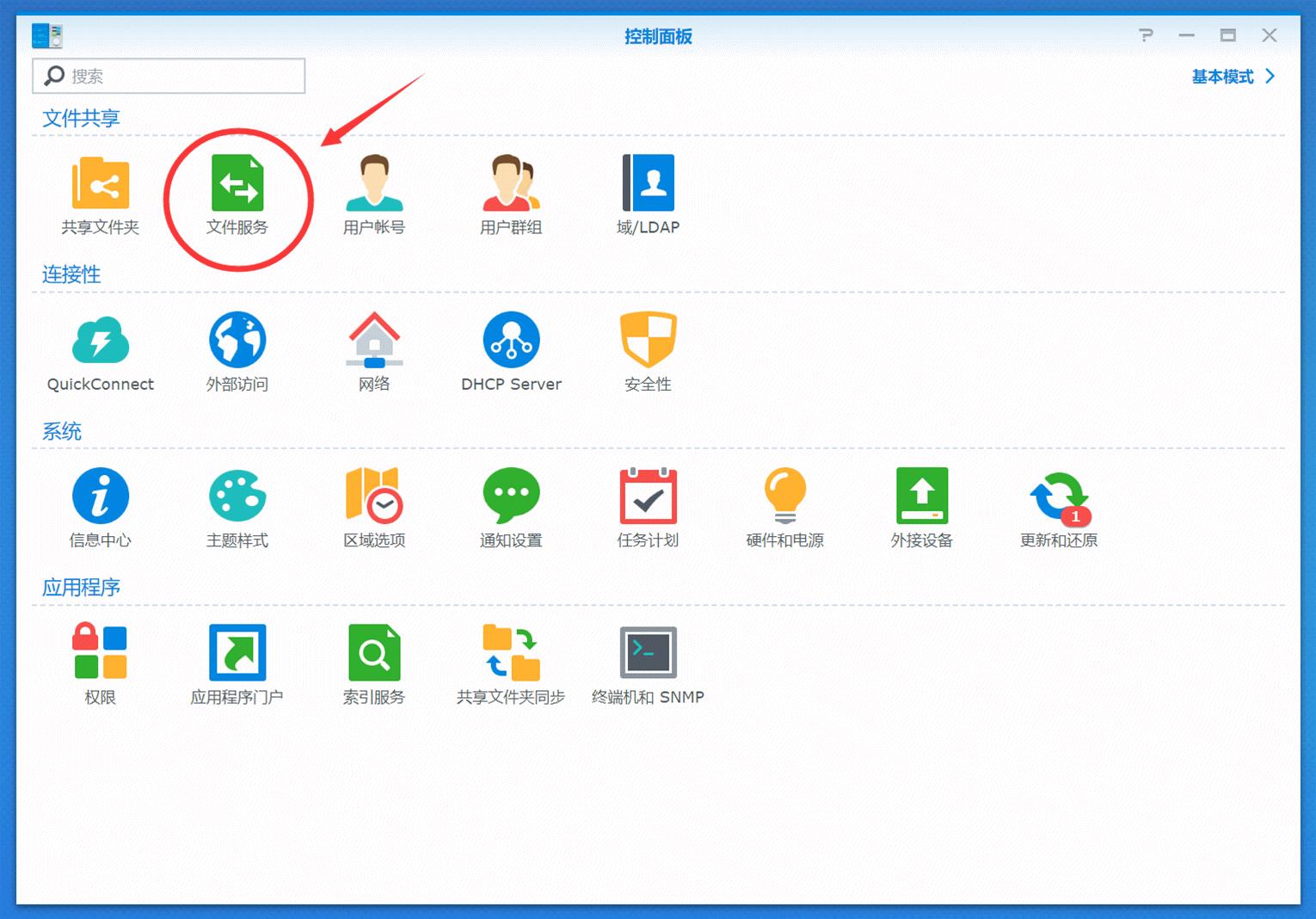The width and height of the screenshot is (1316, 919).
Task: Open 用户群组 (User groups)
Action: point(511,182)
